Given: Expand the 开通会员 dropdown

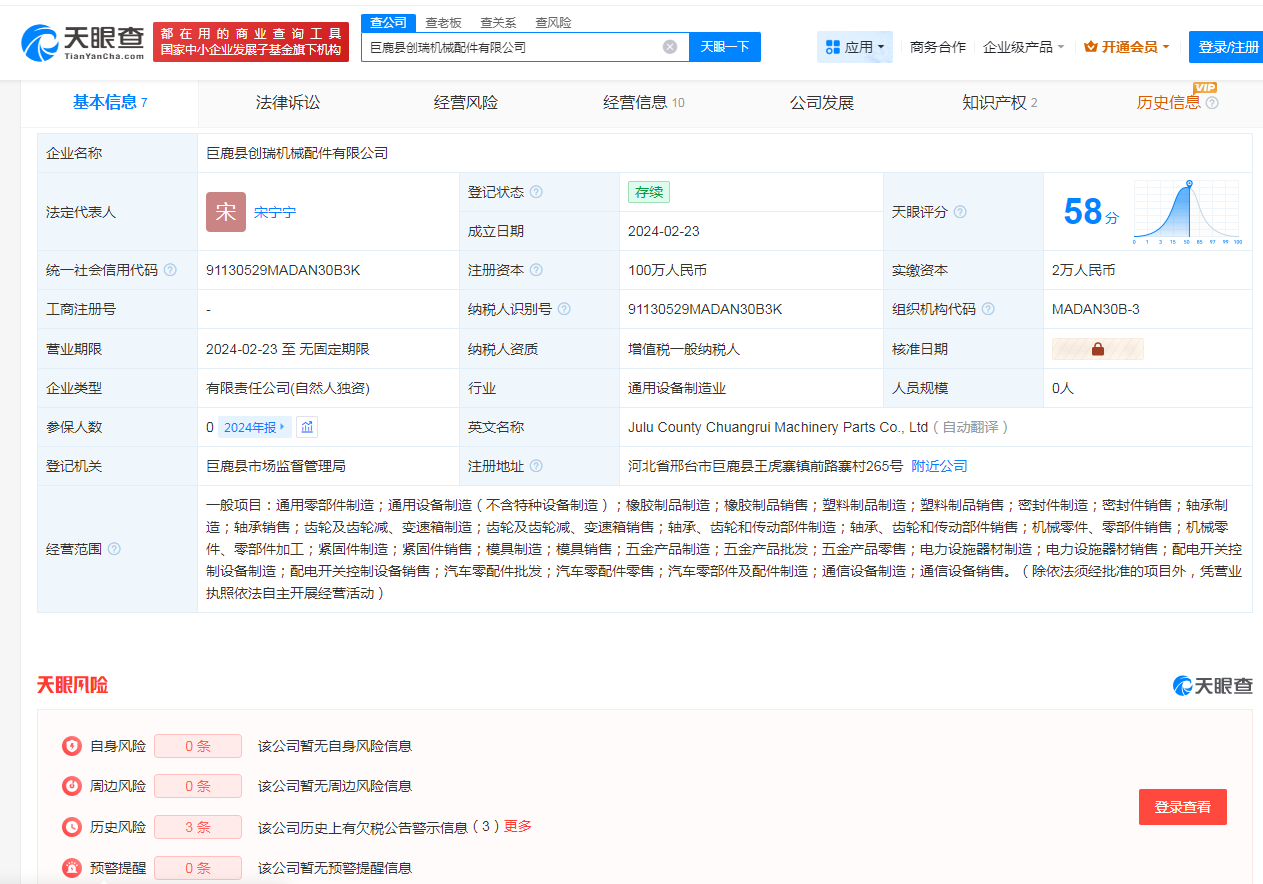Looking at the screenshot, I should (1127, 47).
